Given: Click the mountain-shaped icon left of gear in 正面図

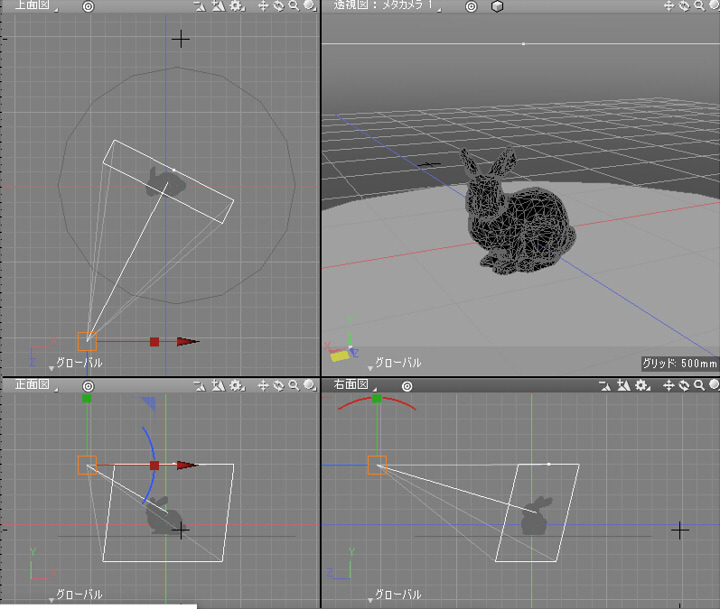Looking at the screenshot, I should pos(218,386).
